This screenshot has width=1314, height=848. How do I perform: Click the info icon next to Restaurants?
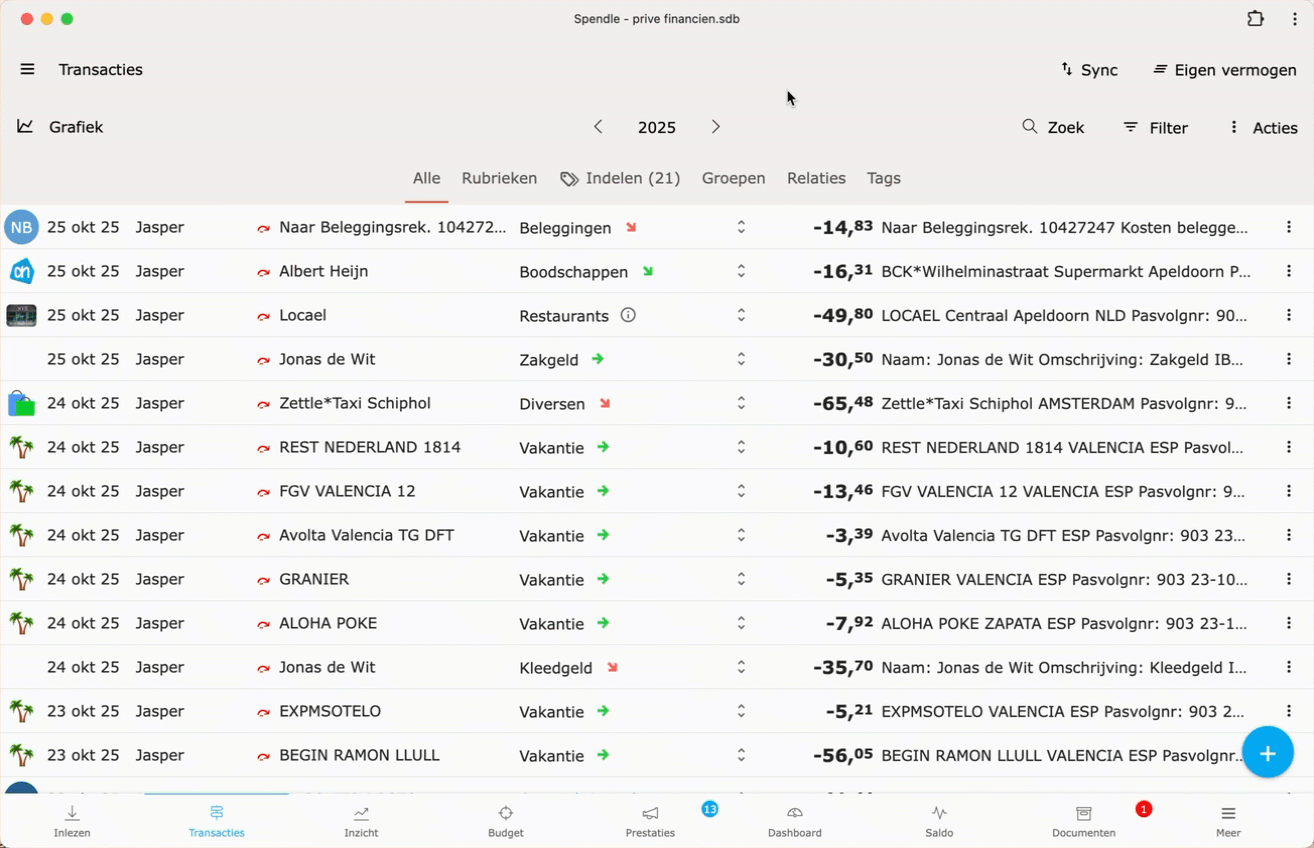pos(628,315)
